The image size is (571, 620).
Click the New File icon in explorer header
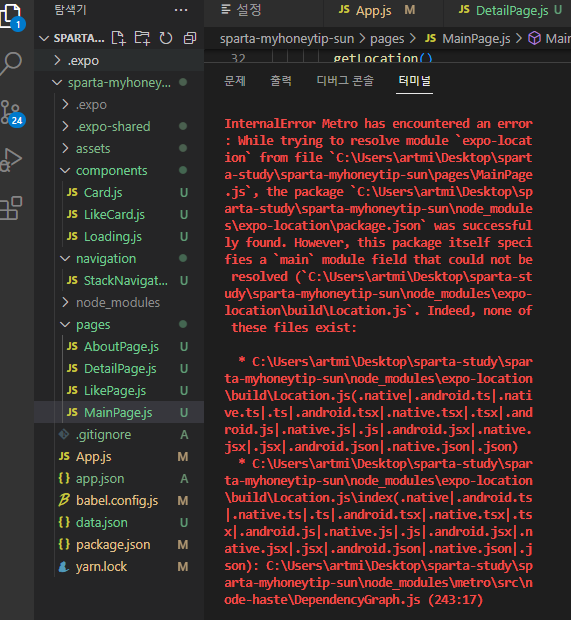click(x=118, y=38)
